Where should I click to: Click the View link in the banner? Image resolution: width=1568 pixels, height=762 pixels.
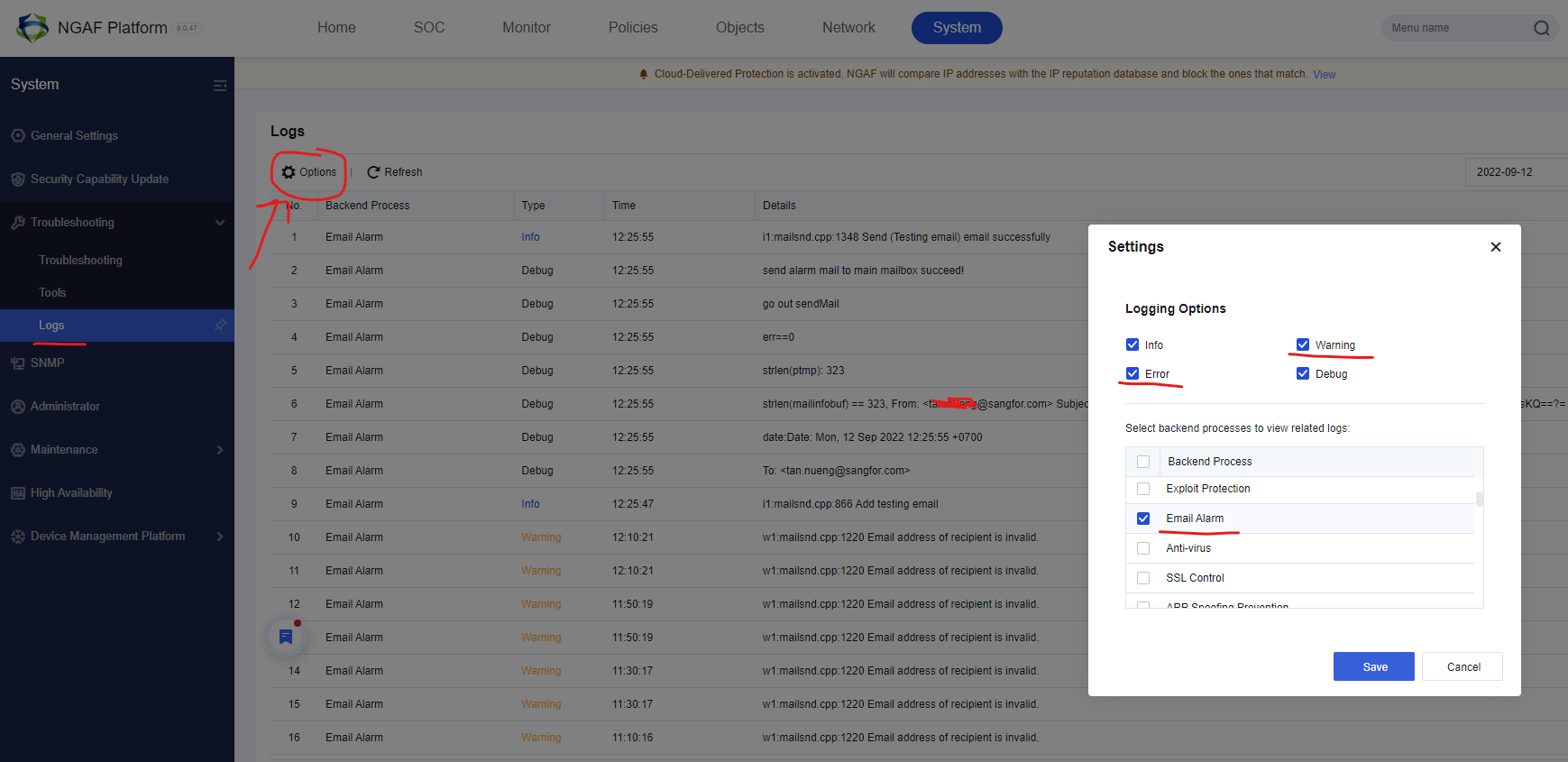tap(1325, 75)
